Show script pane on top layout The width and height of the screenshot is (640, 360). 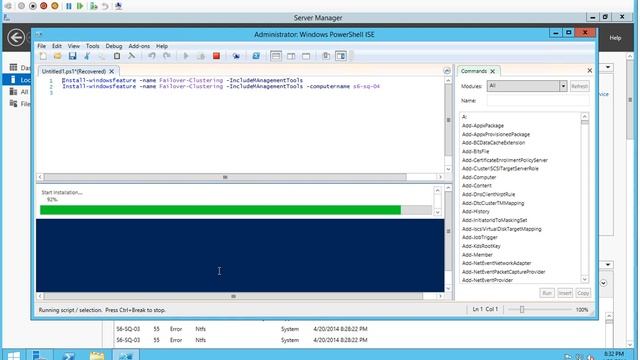[x=276, y=56]
